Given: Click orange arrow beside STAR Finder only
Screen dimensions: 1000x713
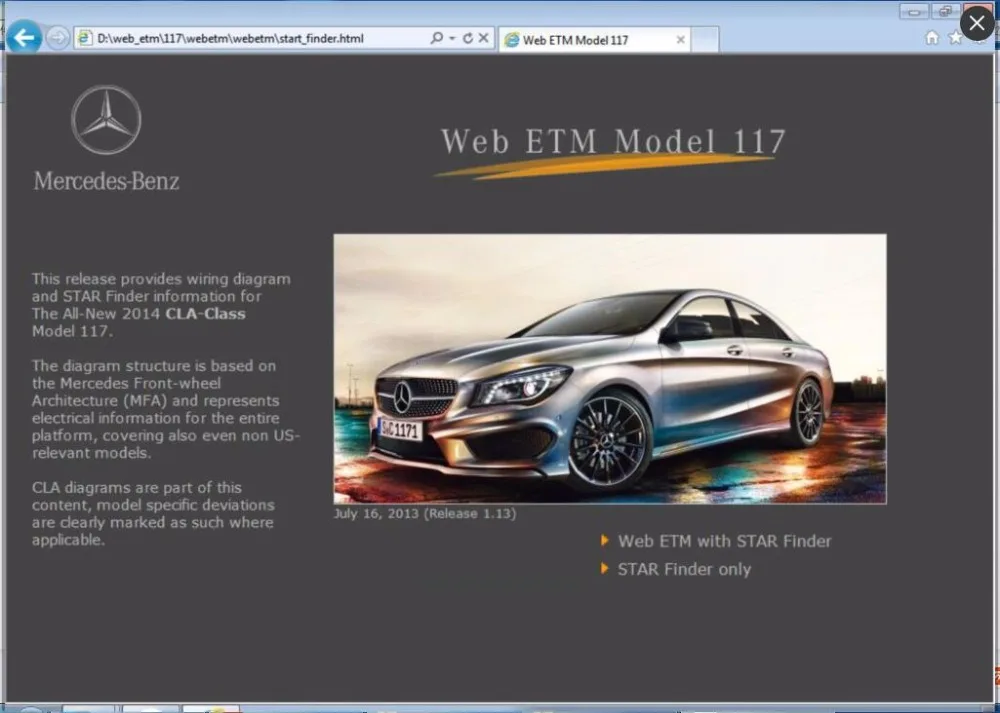Looking at the screenshot, I should pos(605,568).
